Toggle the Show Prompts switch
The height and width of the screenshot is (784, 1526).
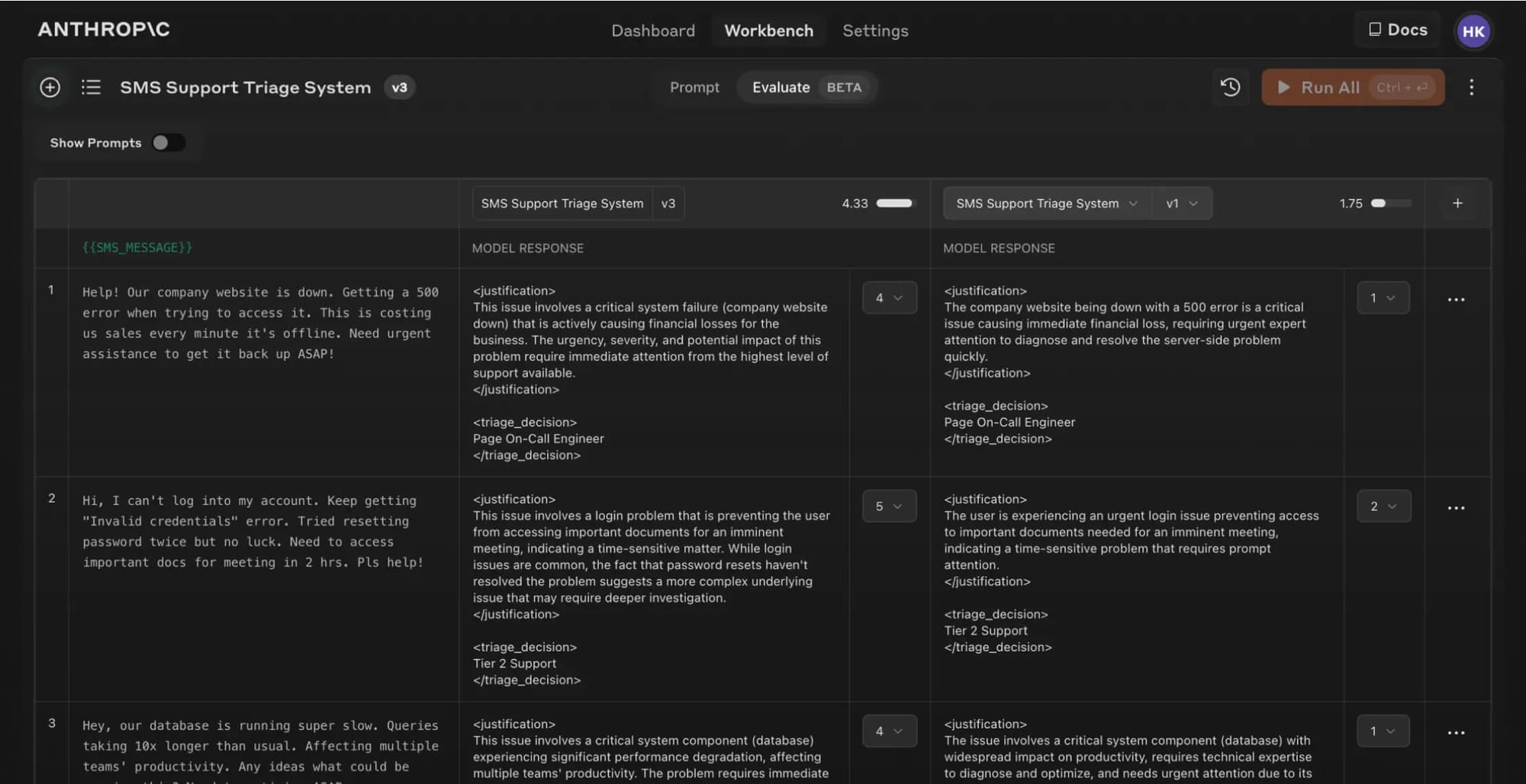tap(169, 143)
